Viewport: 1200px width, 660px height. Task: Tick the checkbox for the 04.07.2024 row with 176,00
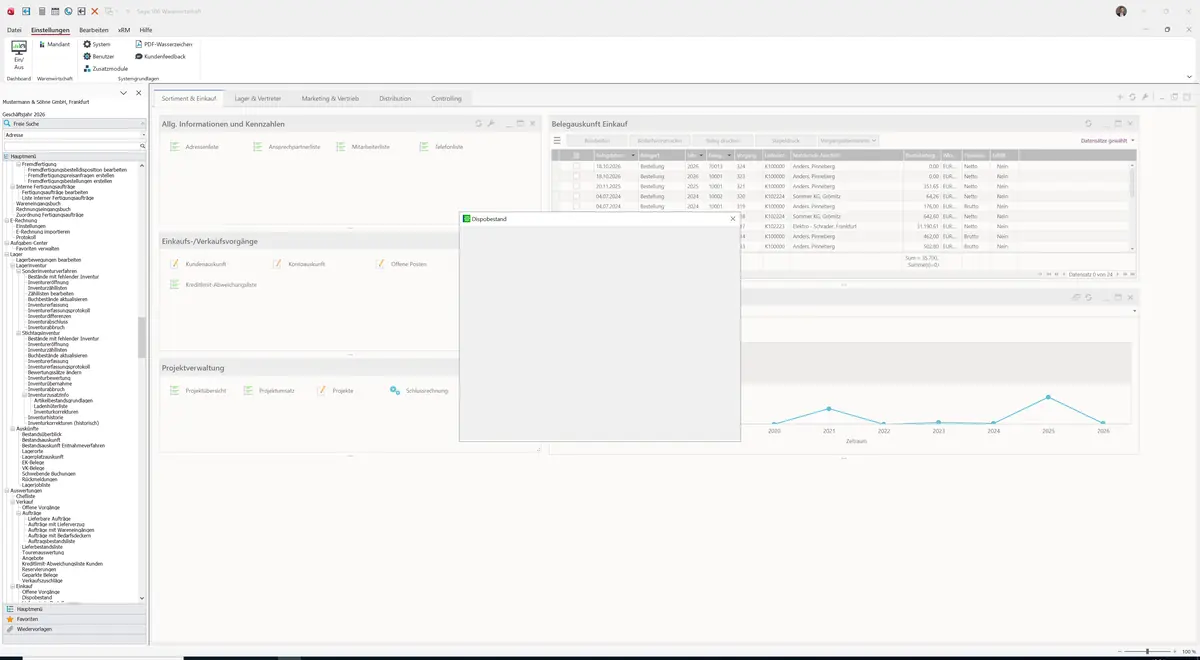click(x=576, y=206)
